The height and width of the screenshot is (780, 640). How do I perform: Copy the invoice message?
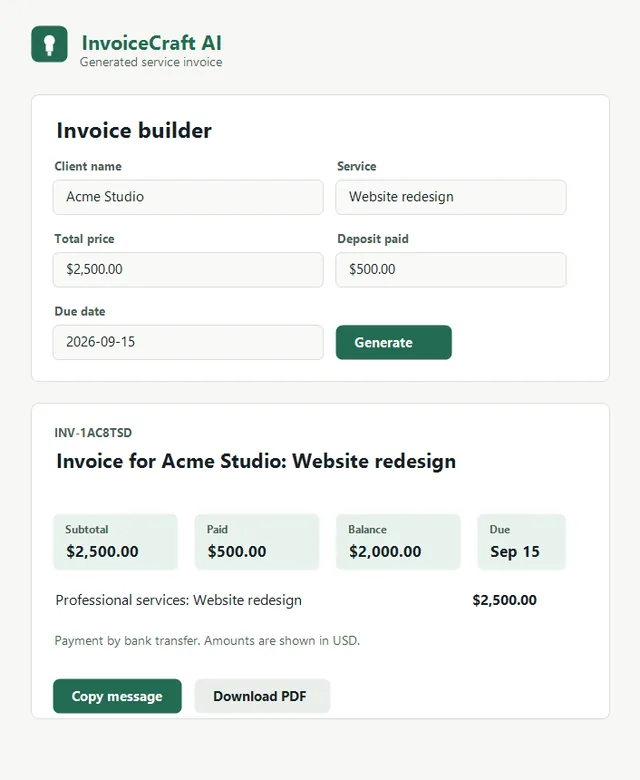[117, 696]
